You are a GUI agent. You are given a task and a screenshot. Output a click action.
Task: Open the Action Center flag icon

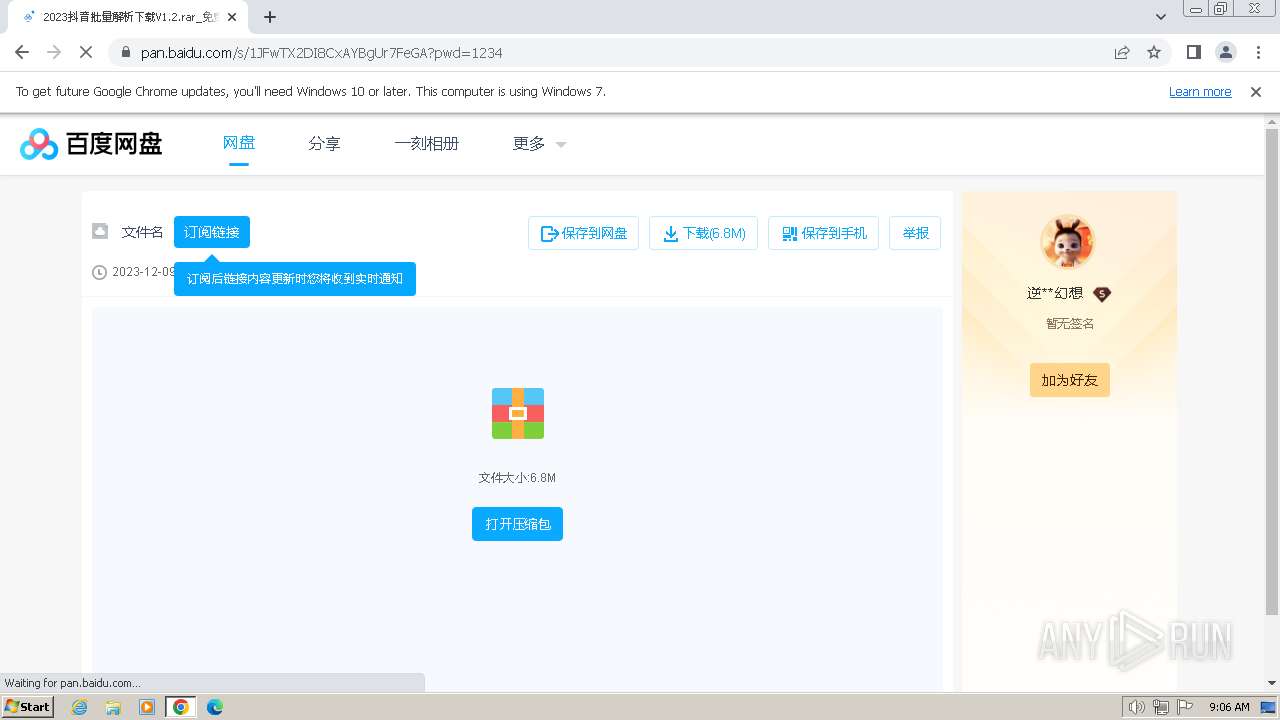point(1185,707)
